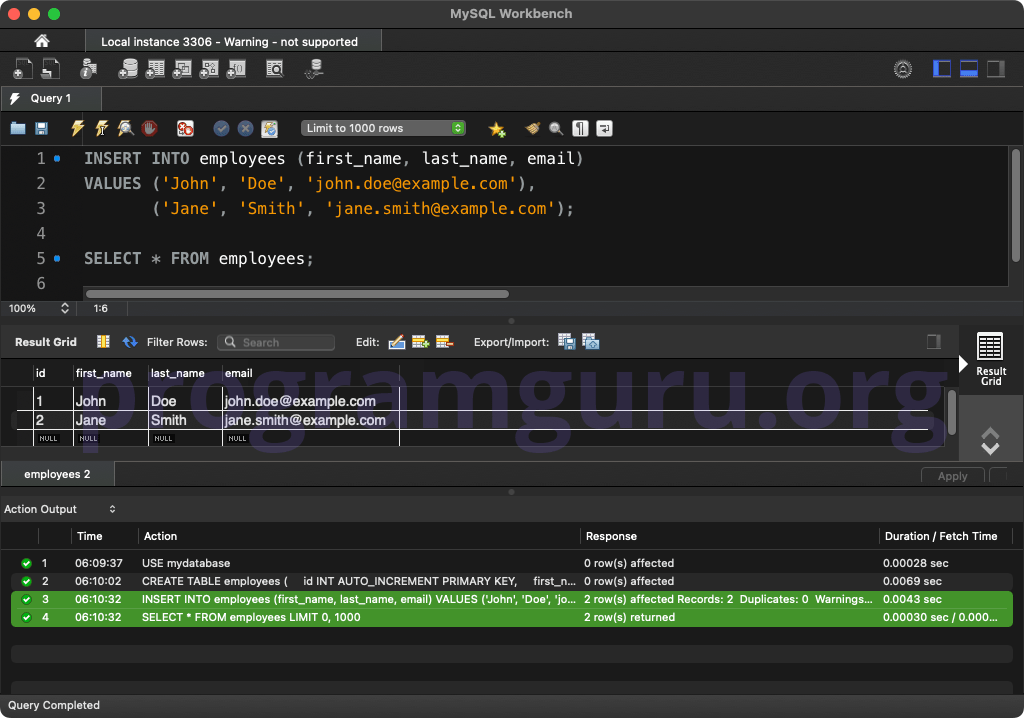Open script file folder icon in editor
Screen dimensions: 1024x718
coord(18,128)
